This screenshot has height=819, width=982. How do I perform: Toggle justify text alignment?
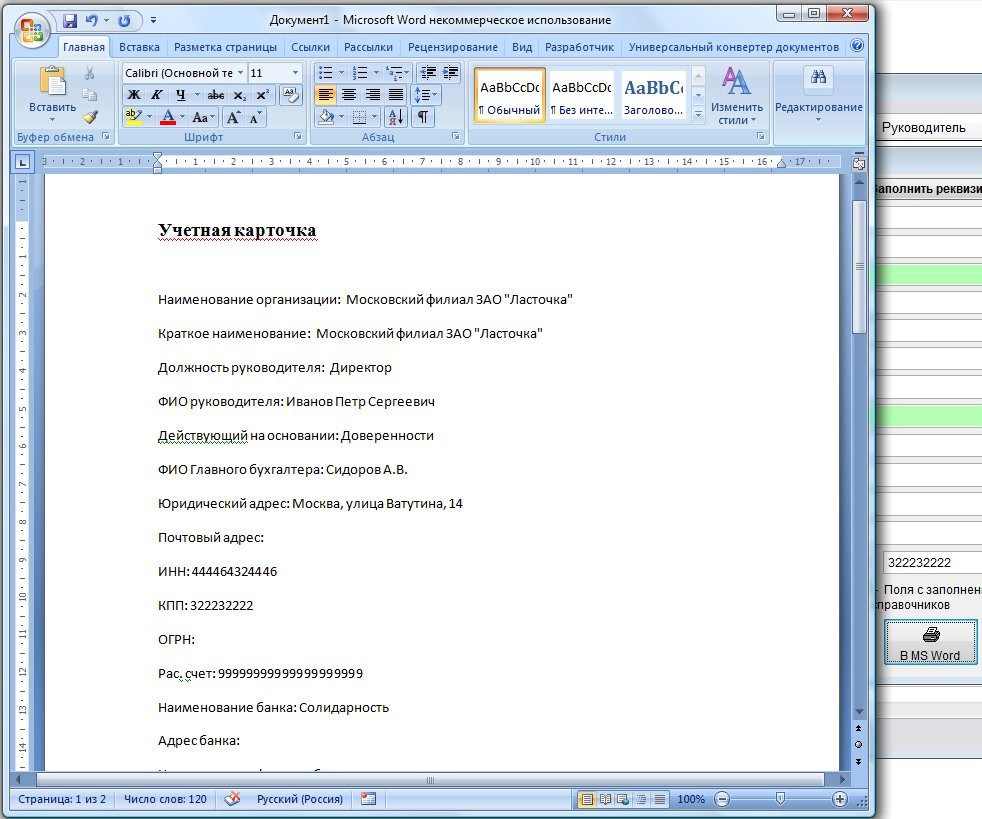pos(396,95)
